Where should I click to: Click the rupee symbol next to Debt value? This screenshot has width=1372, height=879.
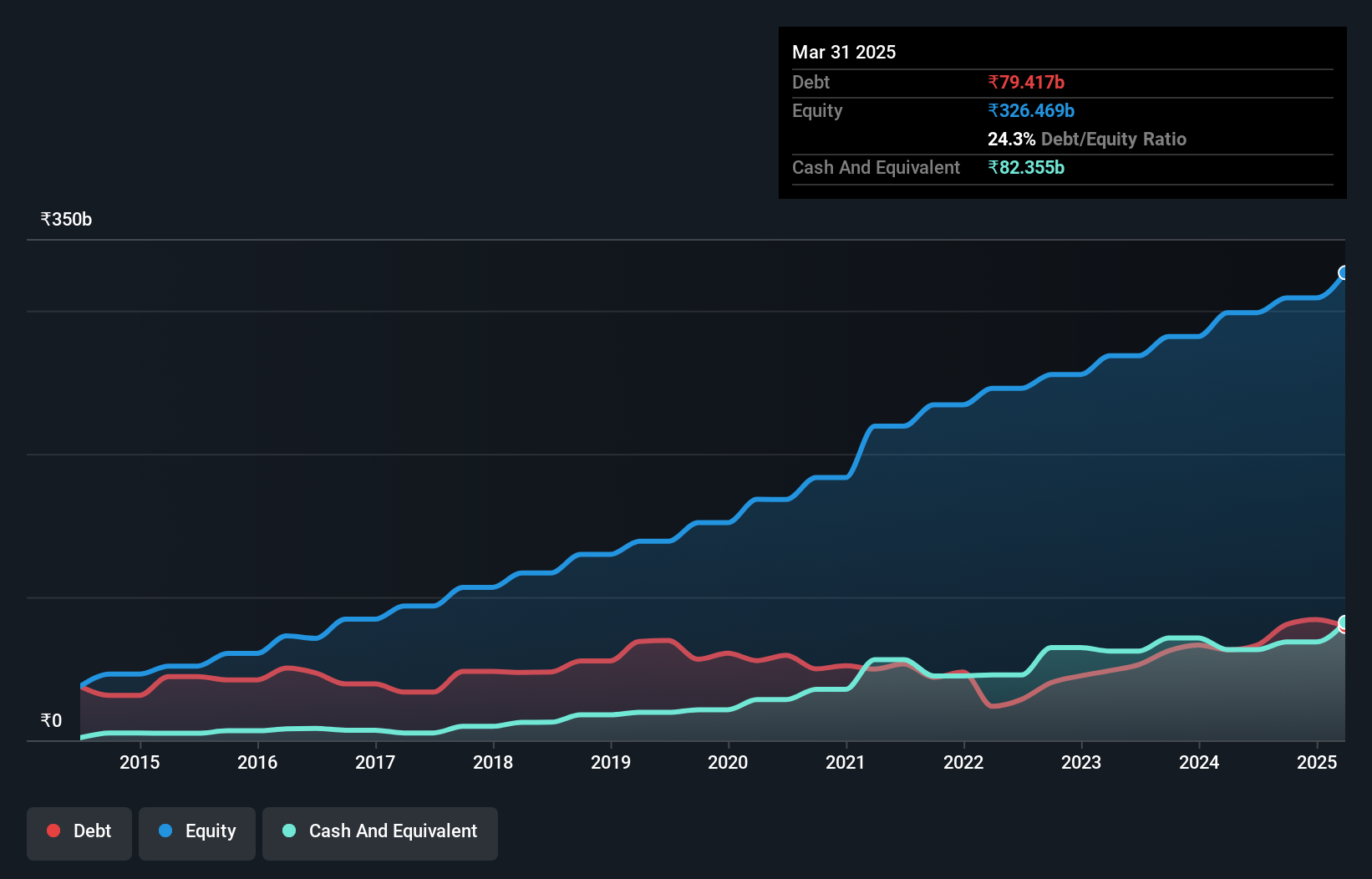[x=993, y=82]
